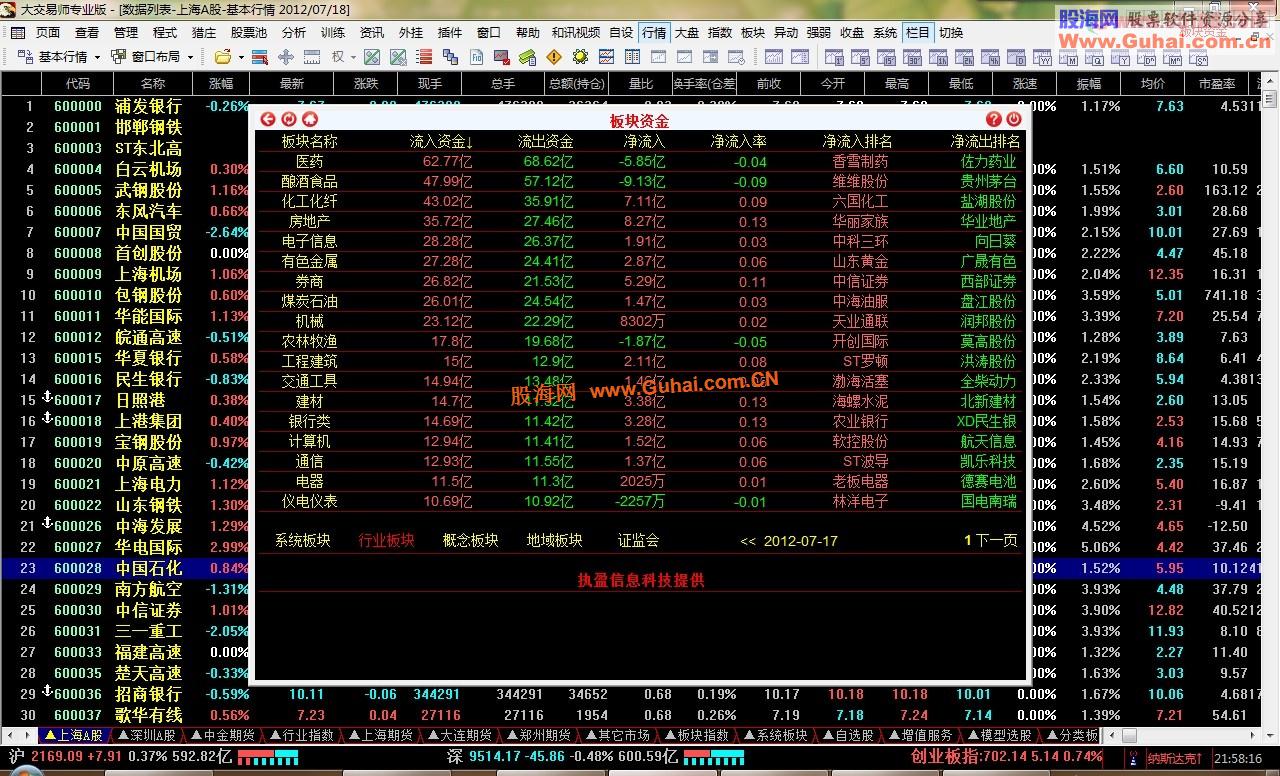Screen dimensions: 1280x776
Task: Click 香雪制药 in 净流入排名 column
Action: click(860, 161)
